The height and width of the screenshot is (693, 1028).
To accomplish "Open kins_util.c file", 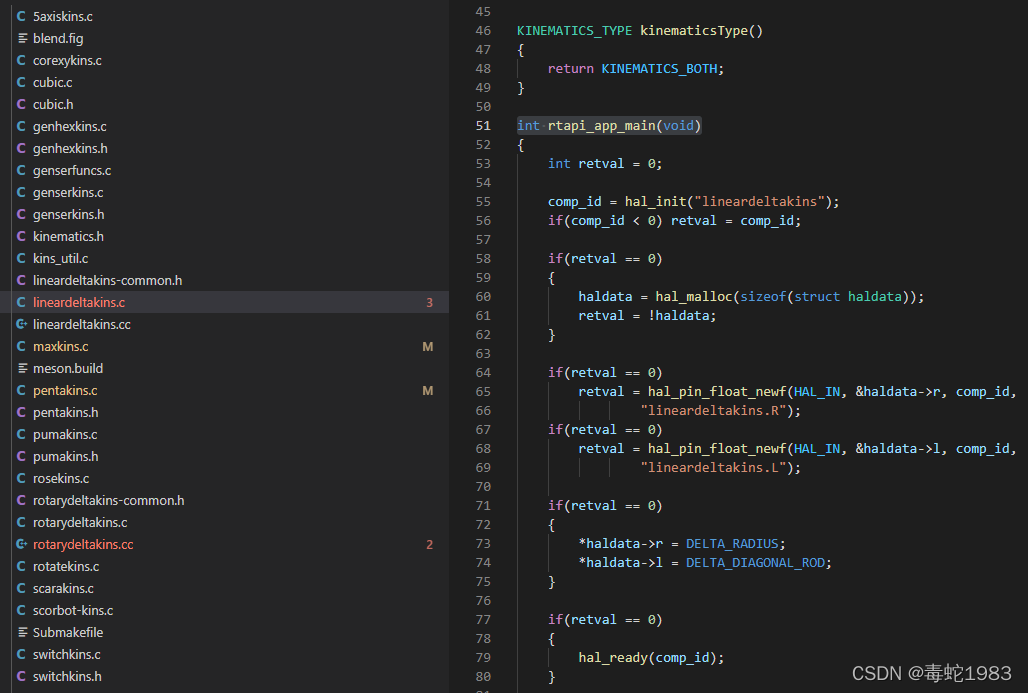I will [61, 258].
